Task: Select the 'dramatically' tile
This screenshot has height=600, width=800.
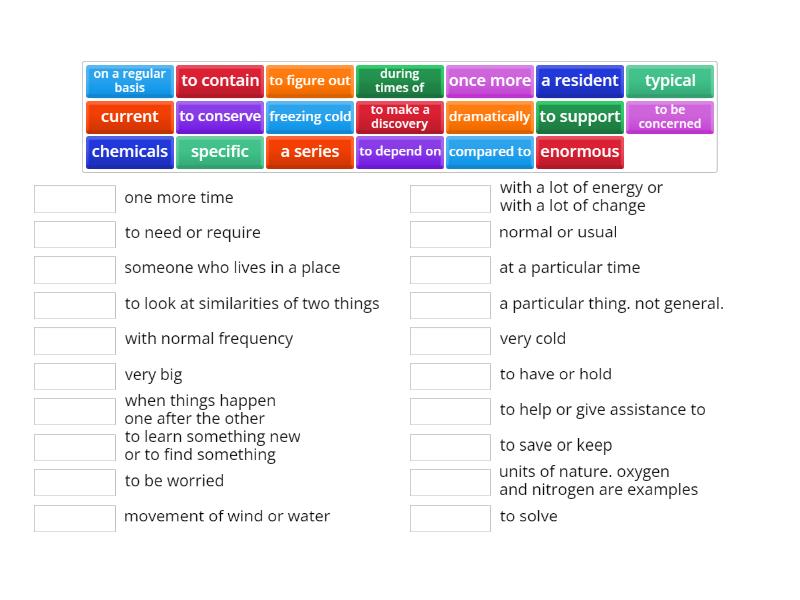Action: tap(490, 117)
